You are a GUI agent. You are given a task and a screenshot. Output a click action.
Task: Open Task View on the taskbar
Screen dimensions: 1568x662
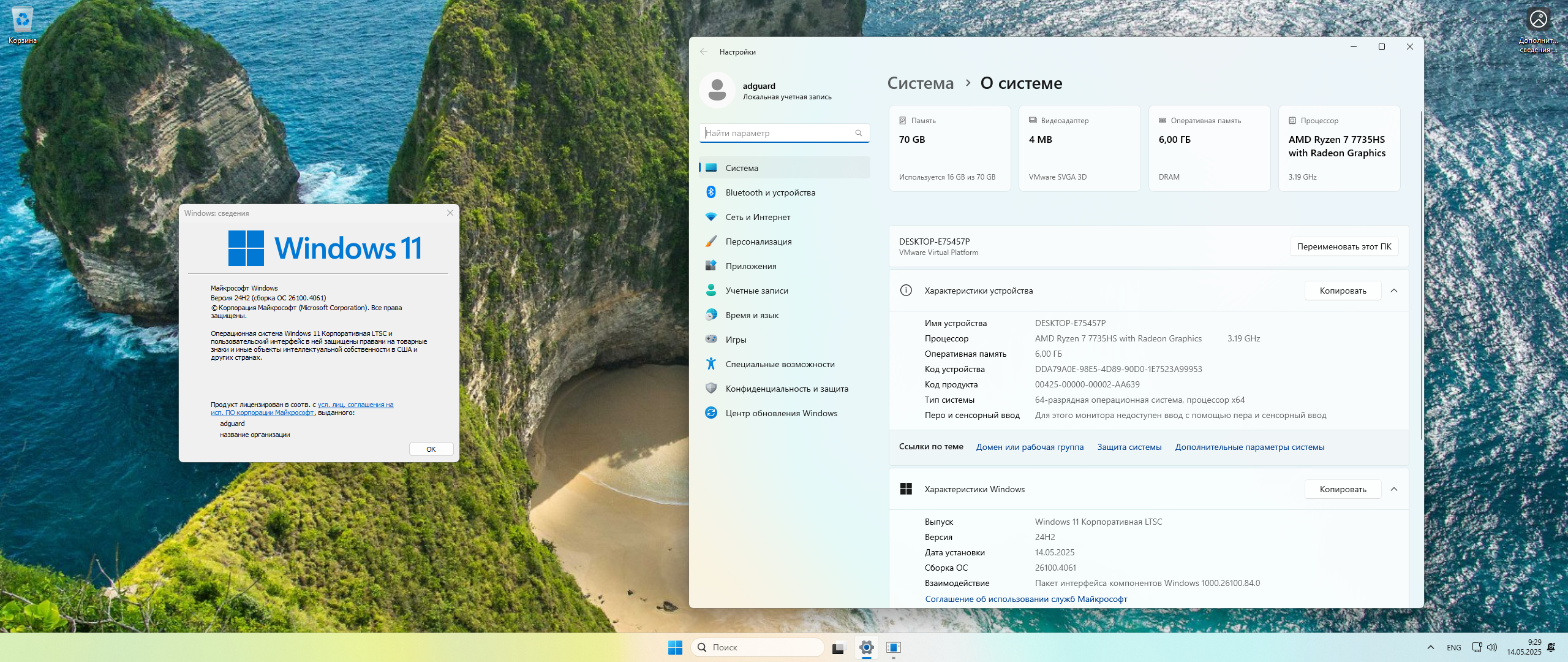(839, 647)
